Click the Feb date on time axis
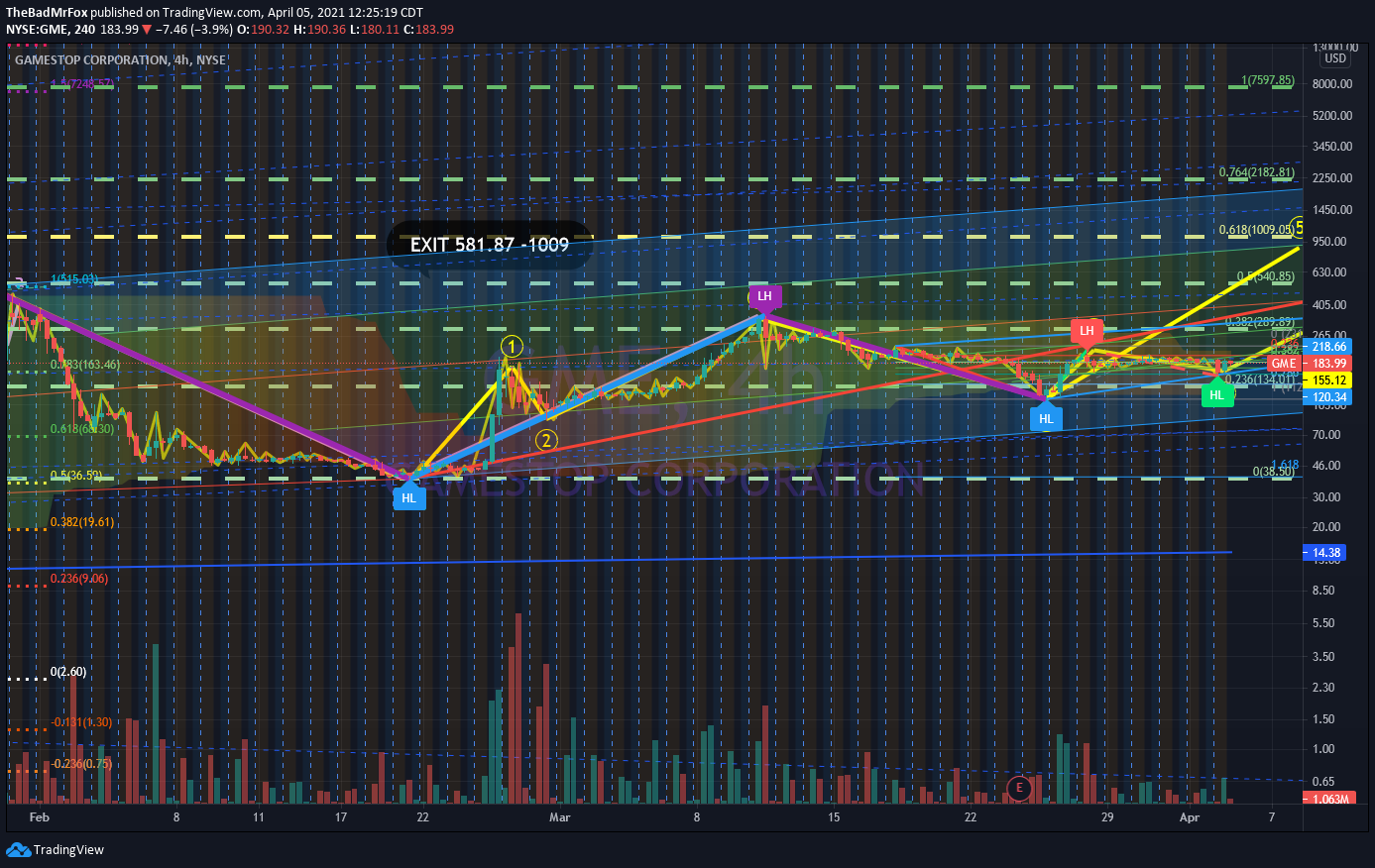This screenshot has width=1375, height=868. pyautogui.click(x=40, y=817)
